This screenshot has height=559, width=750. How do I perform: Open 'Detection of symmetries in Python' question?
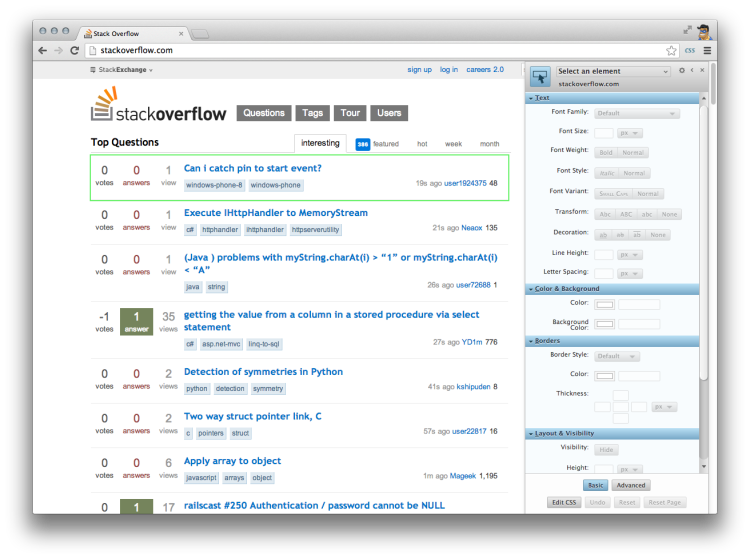coord(263,372)
